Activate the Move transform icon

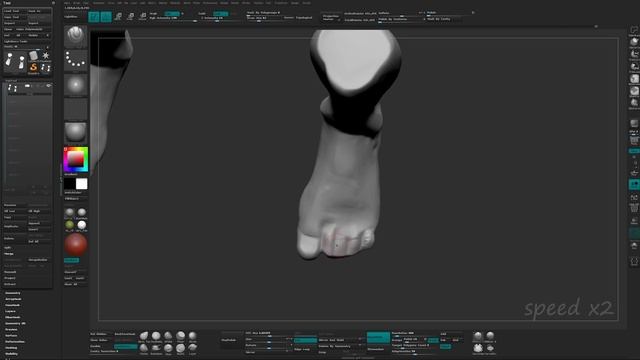(x=118, y=17)
